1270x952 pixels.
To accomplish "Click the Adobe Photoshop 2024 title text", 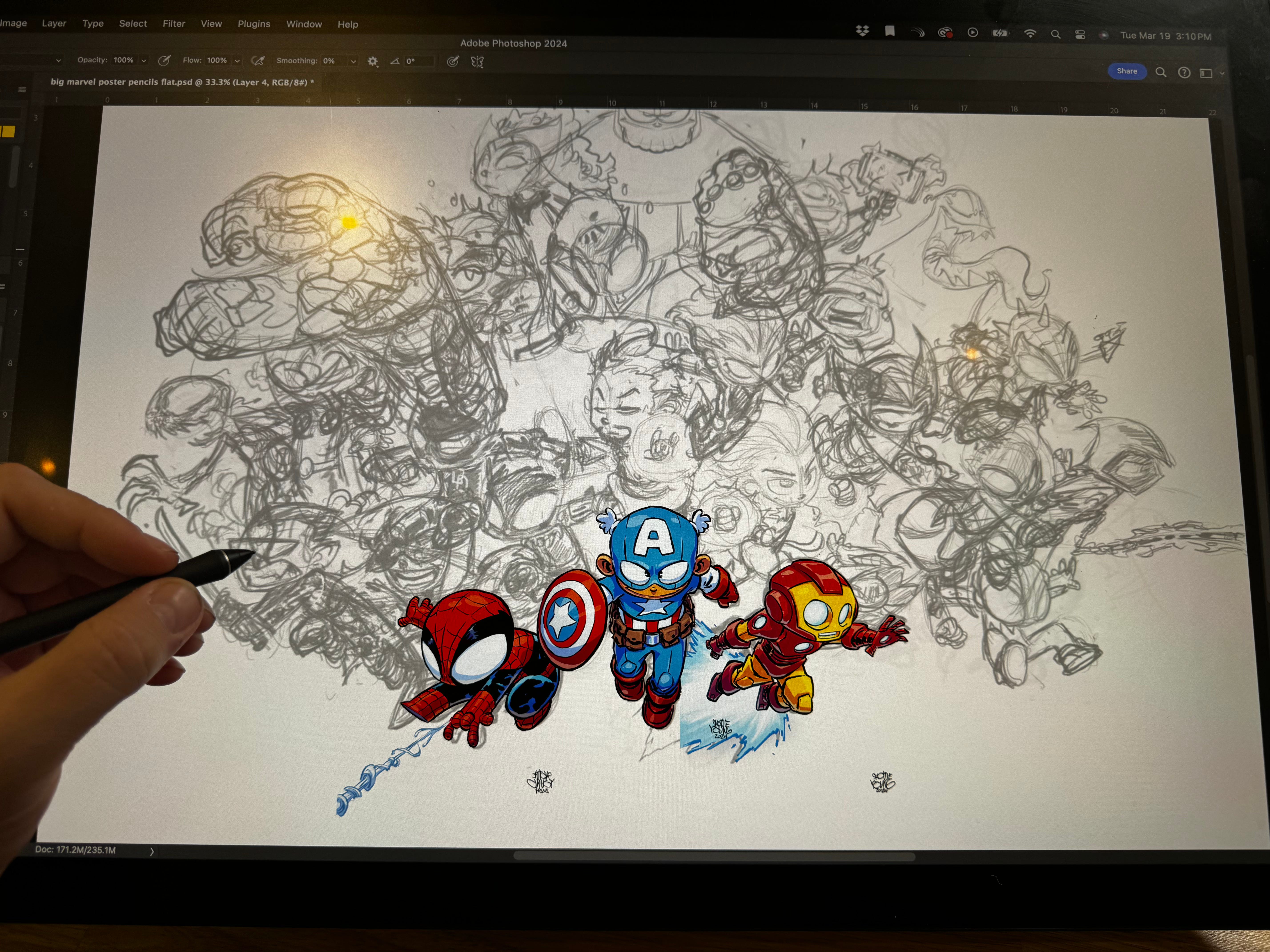I will (513, 43).
